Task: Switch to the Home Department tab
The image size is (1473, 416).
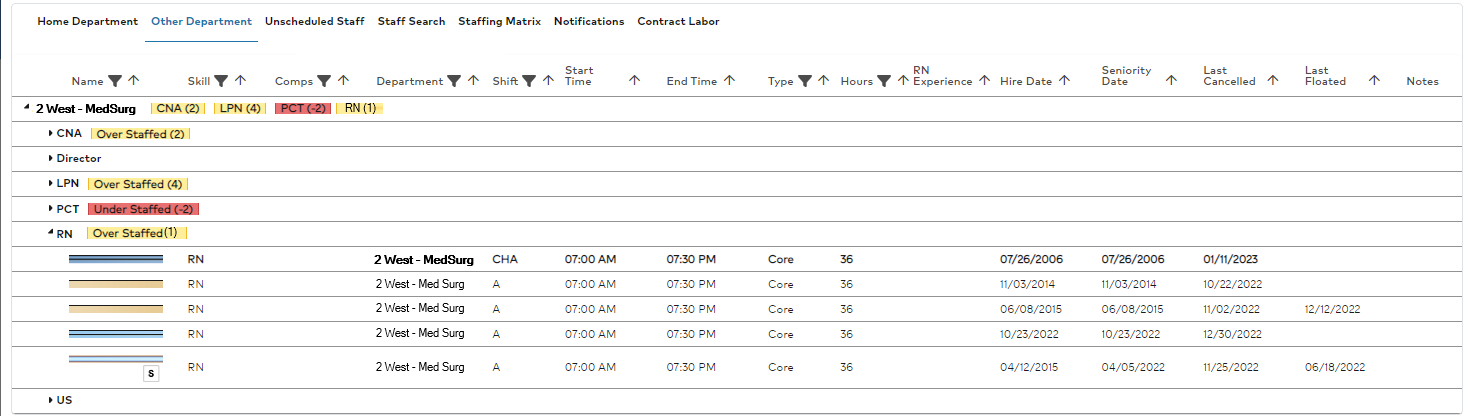Action: 87,21
